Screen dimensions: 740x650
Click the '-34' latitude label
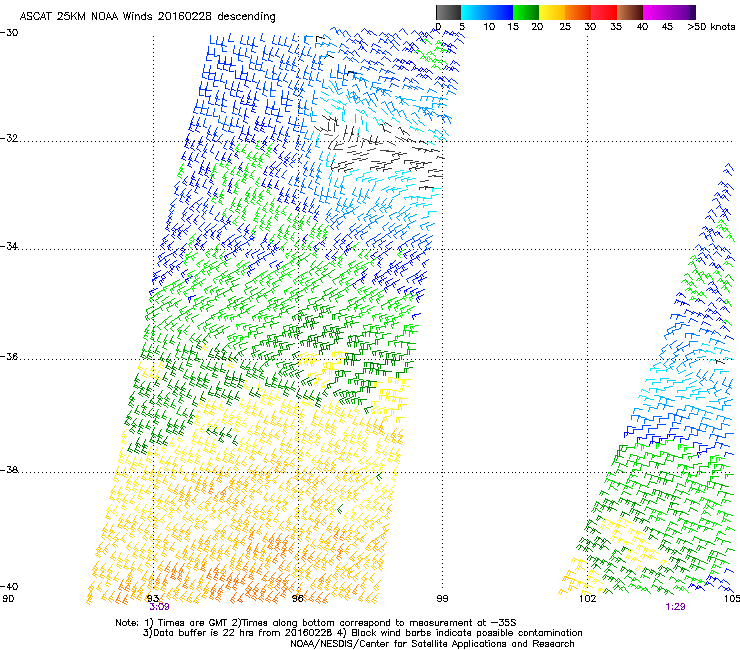[9, 246]
